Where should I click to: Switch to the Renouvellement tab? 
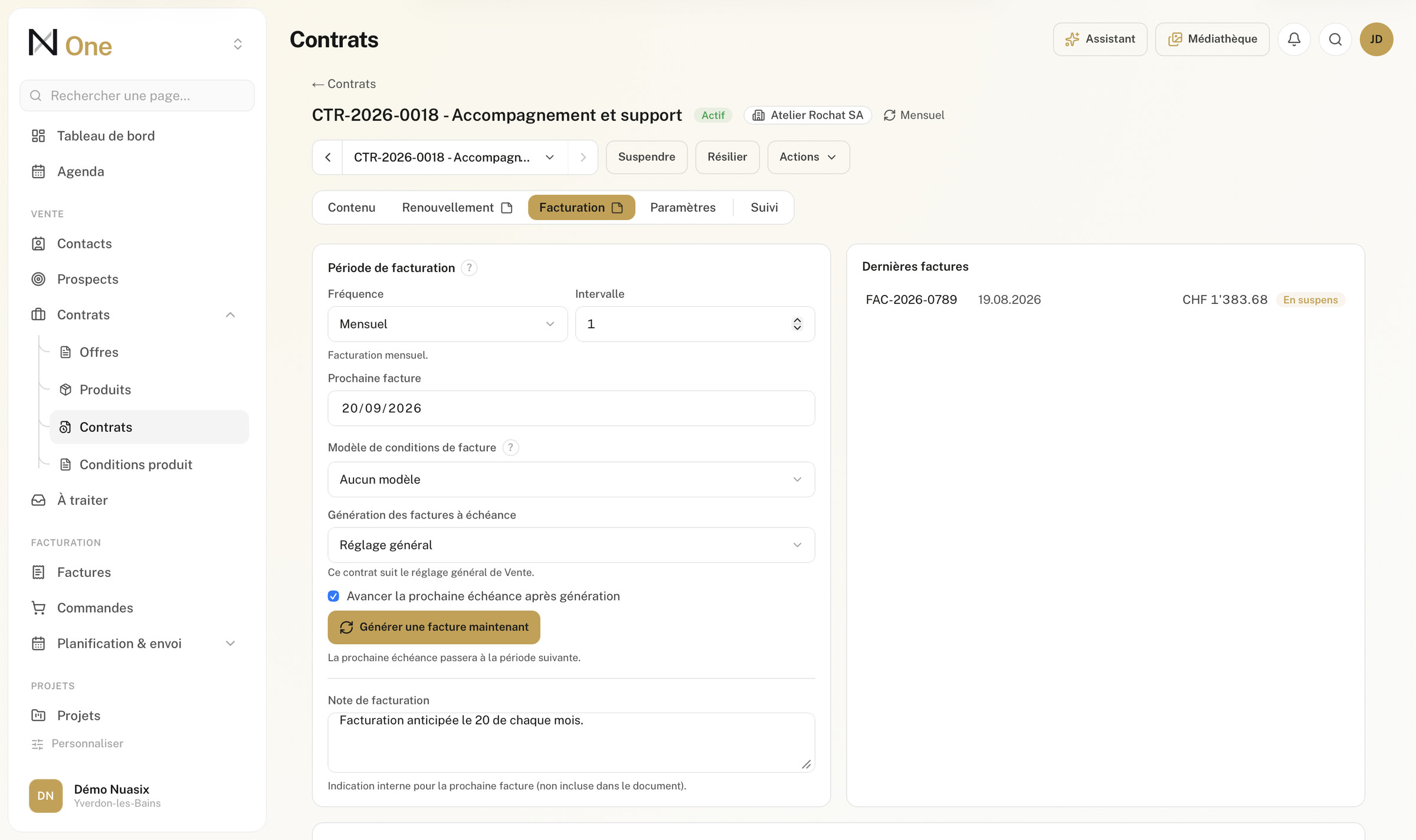457,208
